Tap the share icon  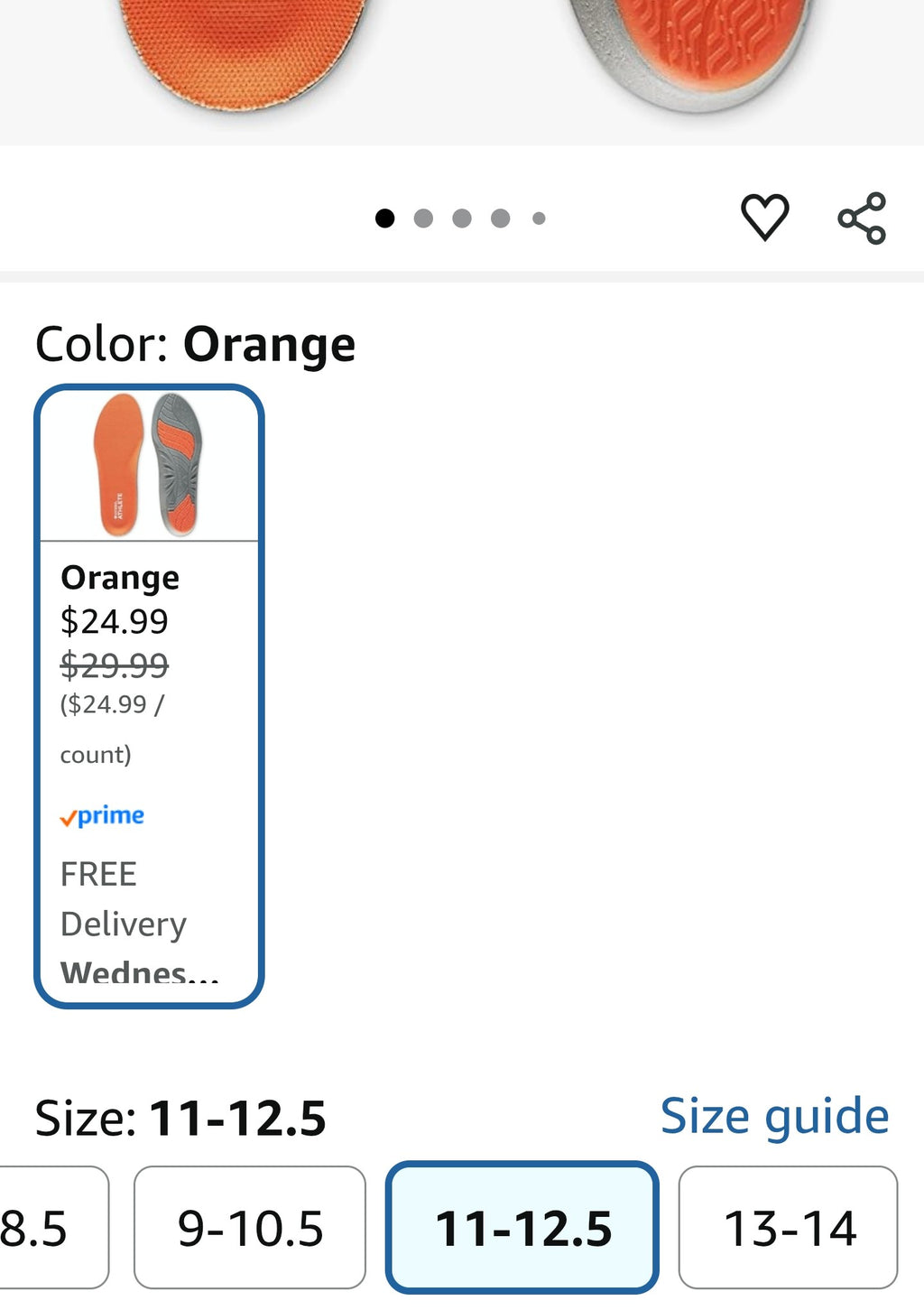pos(862,218)
